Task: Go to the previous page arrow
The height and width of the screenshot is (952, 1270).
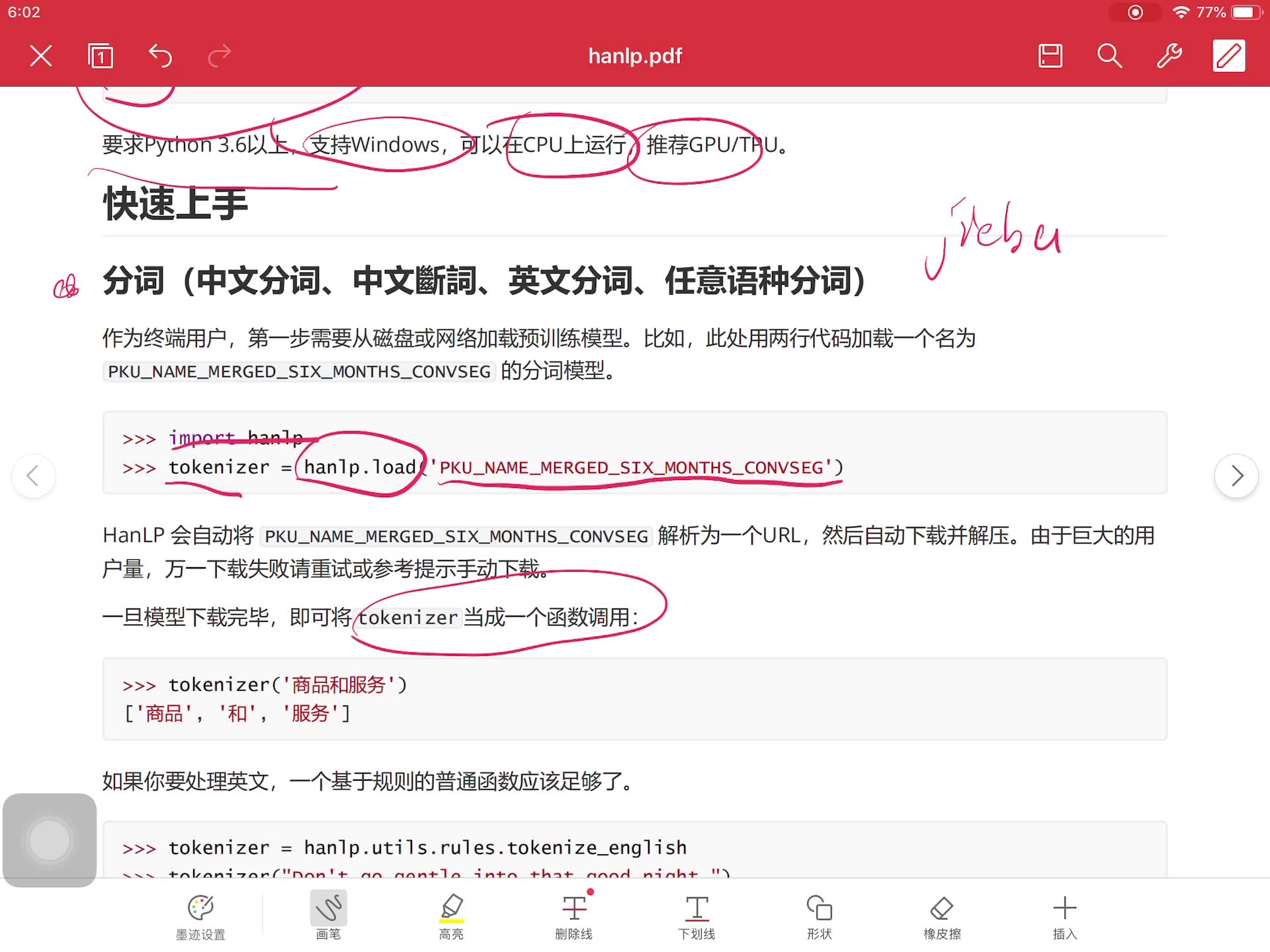Action: tap(33, 476)
